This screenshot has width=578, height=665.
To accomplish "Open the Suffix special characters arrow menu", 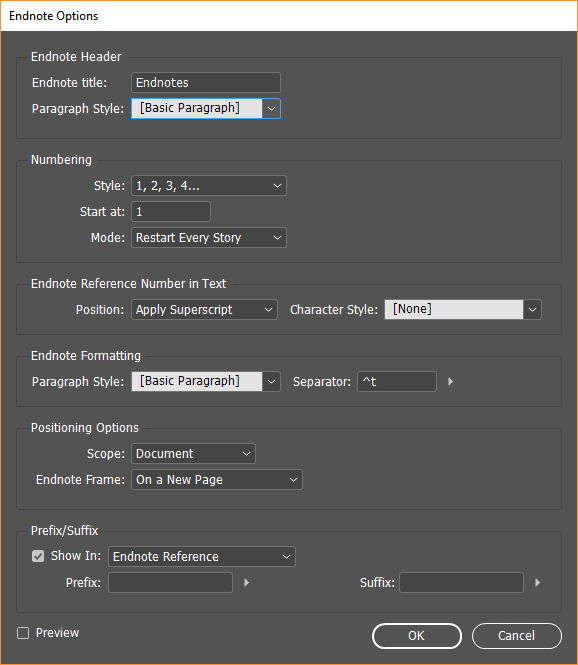I will (537, 582).
